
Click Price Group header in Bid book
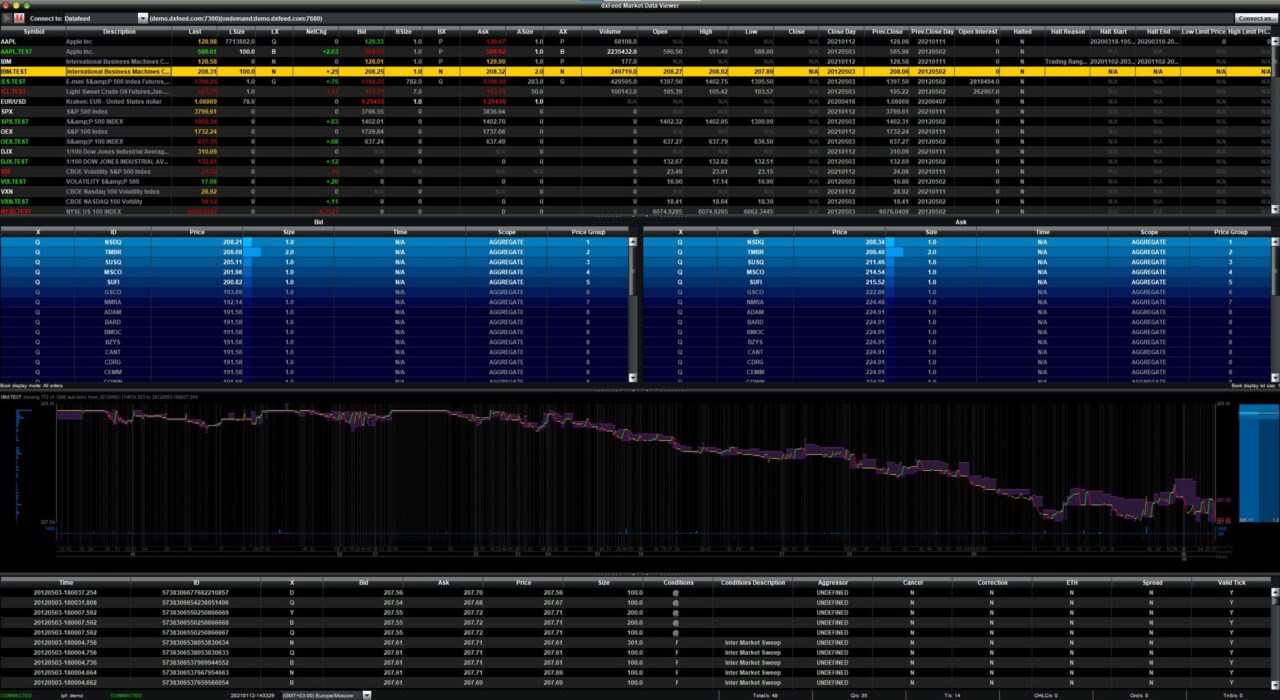click(x=588, y=232)
